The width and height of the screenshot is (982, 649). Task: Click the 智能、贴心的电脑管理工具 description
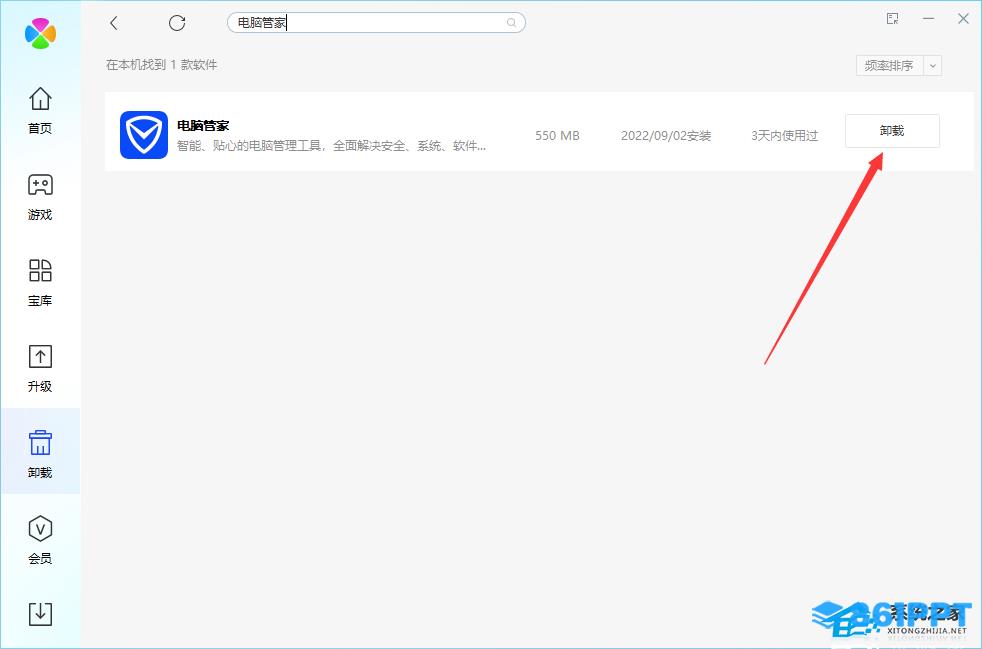click(x=331, y=146)
